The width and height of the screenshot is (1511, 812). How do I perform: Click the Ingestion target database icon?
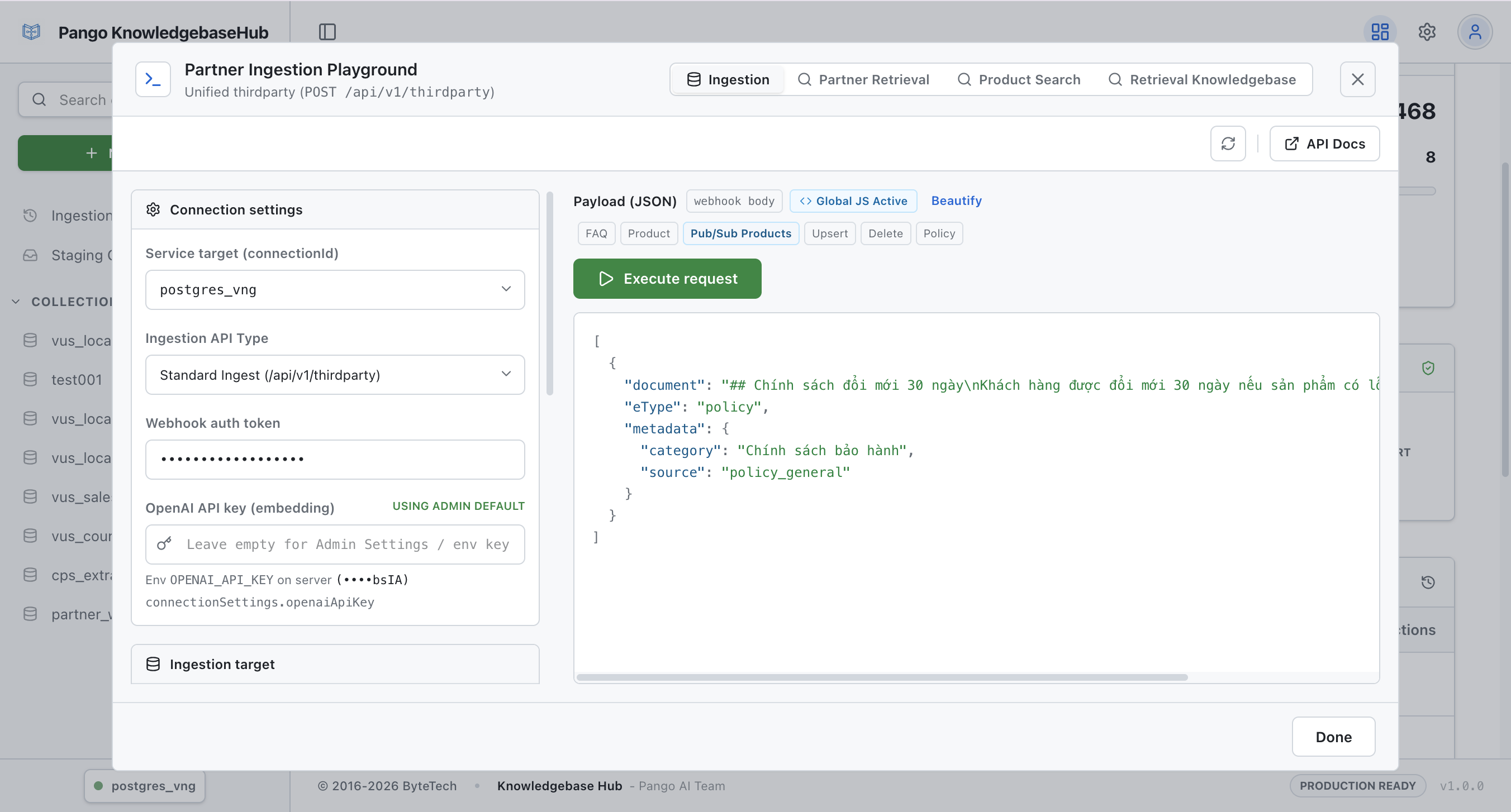click(153, 664)
